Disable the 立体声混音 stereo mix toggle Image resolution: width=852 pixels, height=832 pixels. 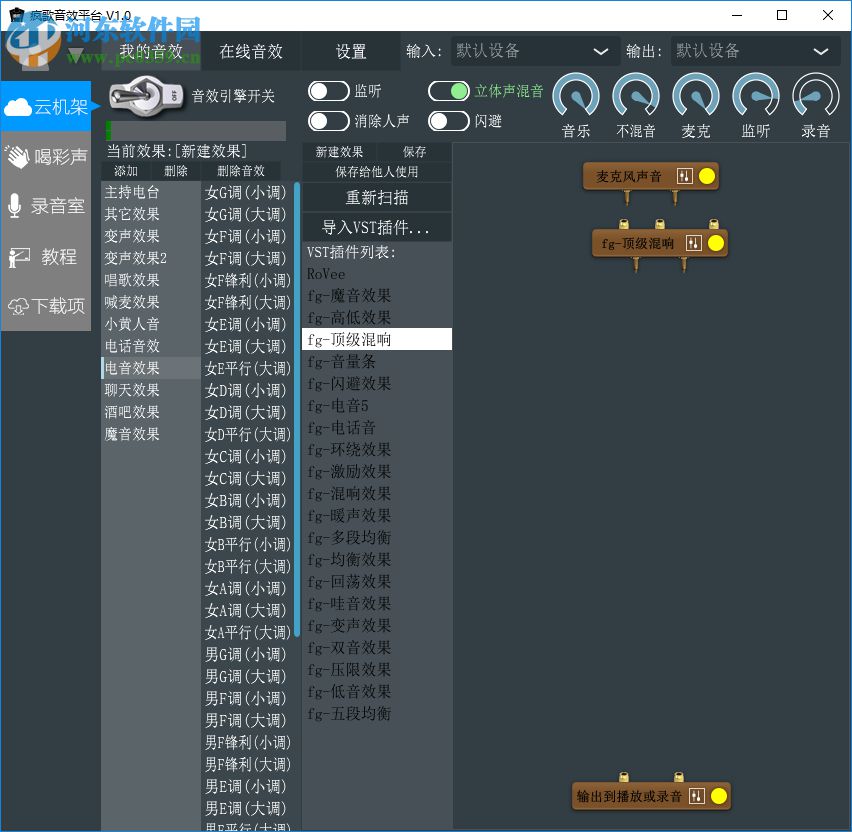[449, 90]
